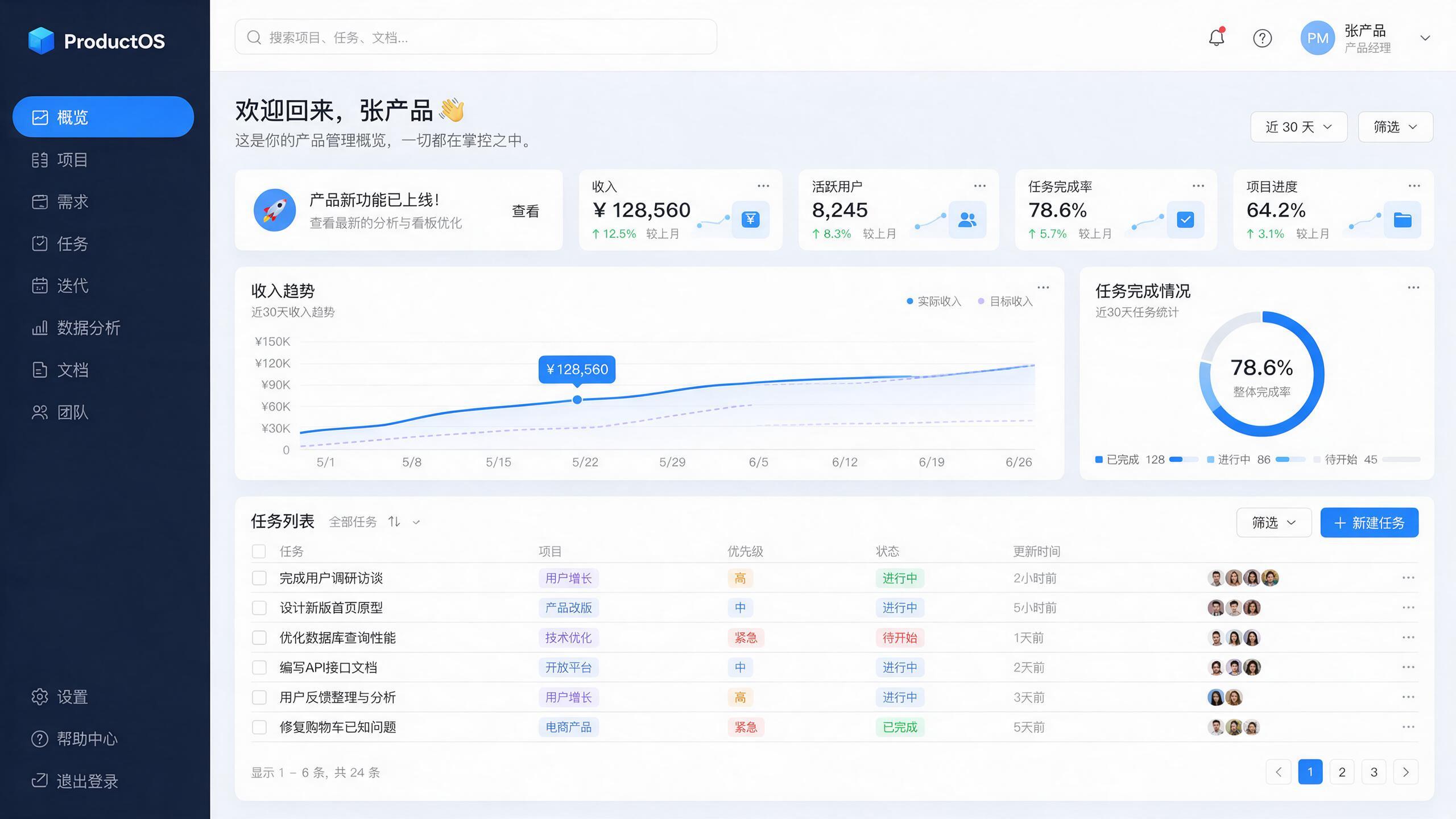Open the 近 30 天 date range dropdown

pos(1298,127)
